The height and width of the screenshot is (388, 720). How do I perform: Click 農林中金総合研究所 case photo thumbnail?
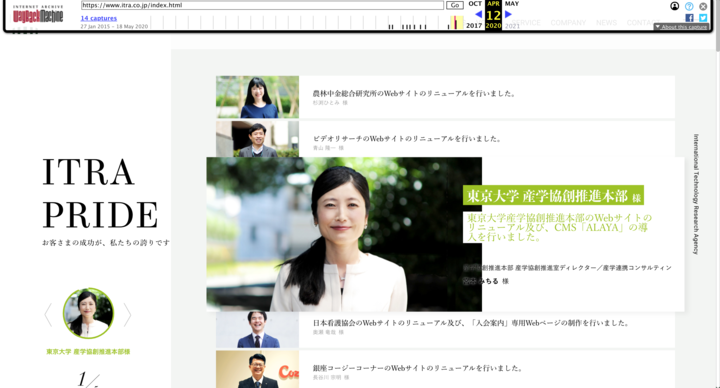(257, 97)
